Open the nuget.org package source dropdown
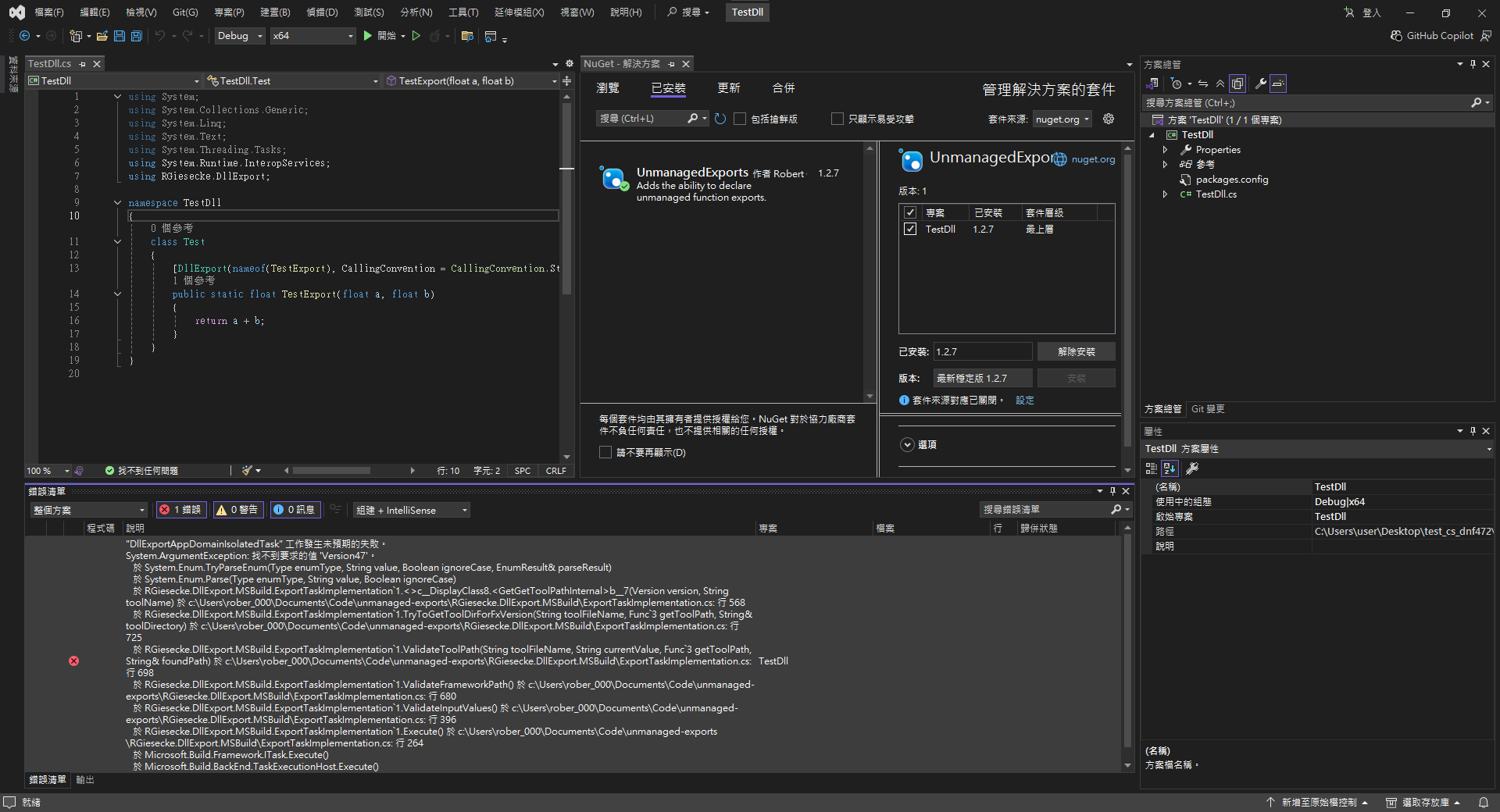Screen dimensions: 1500x812 1062,119
